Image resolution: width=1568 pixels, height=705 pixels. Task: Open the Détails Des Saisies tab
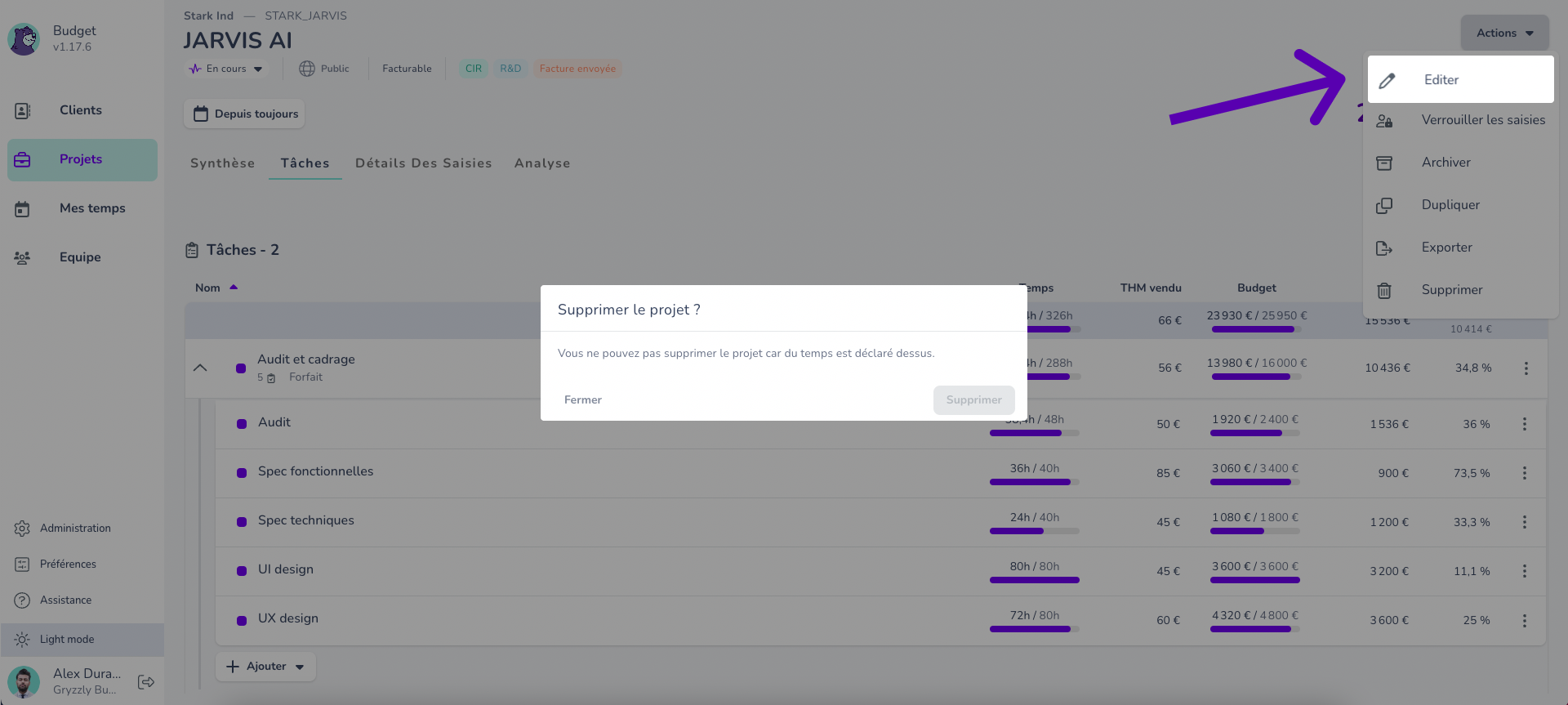click(424, 163)
